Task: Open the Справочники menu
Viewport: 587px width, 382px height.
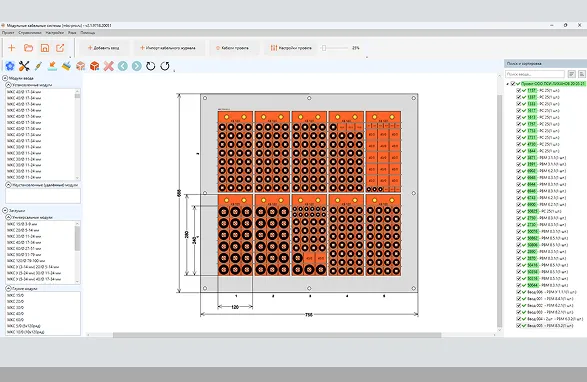Action: tap(30, 33)
